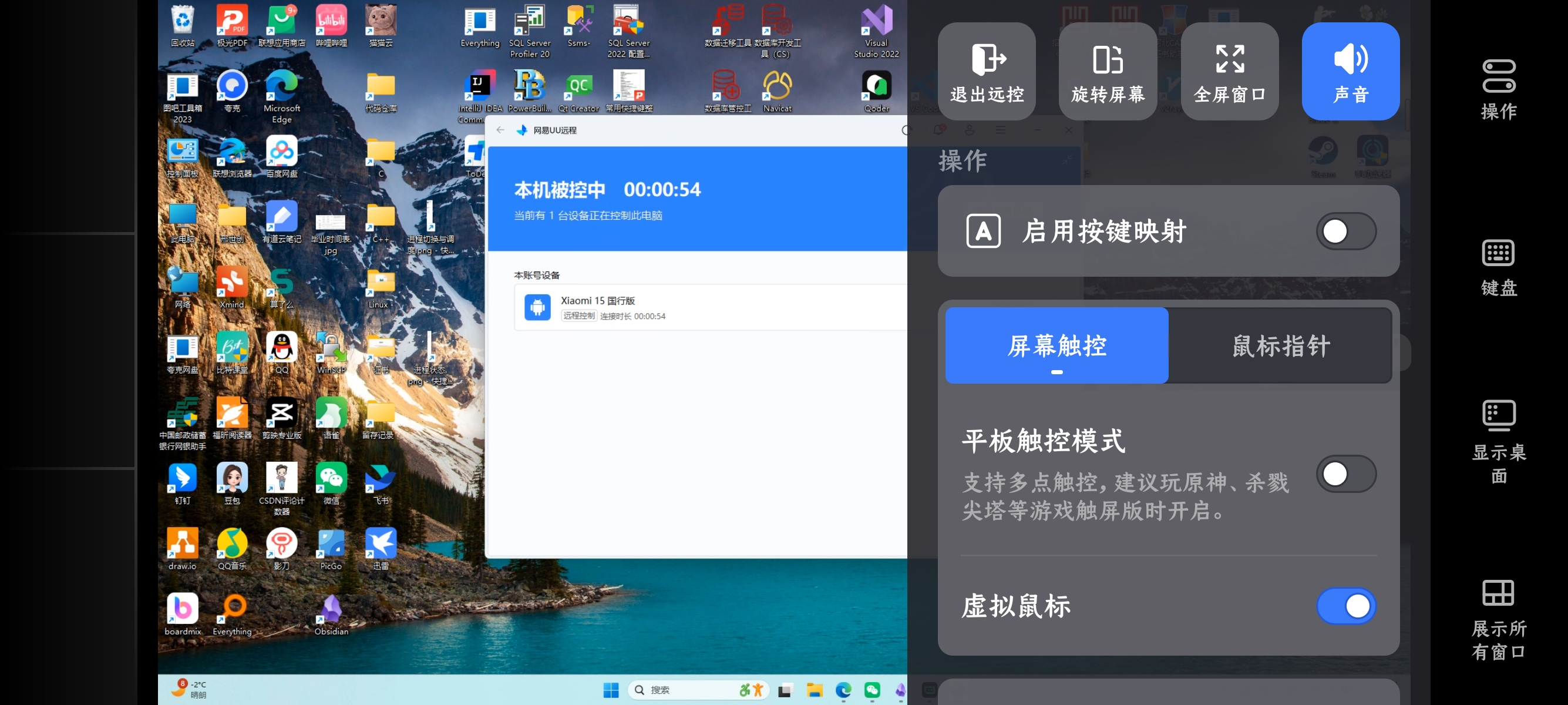Image resolution: width=1568 pixels, height=705 pixels.
Task: Tap the 旋转屏幕 rotate screen icon
Action: [1107, 71]
